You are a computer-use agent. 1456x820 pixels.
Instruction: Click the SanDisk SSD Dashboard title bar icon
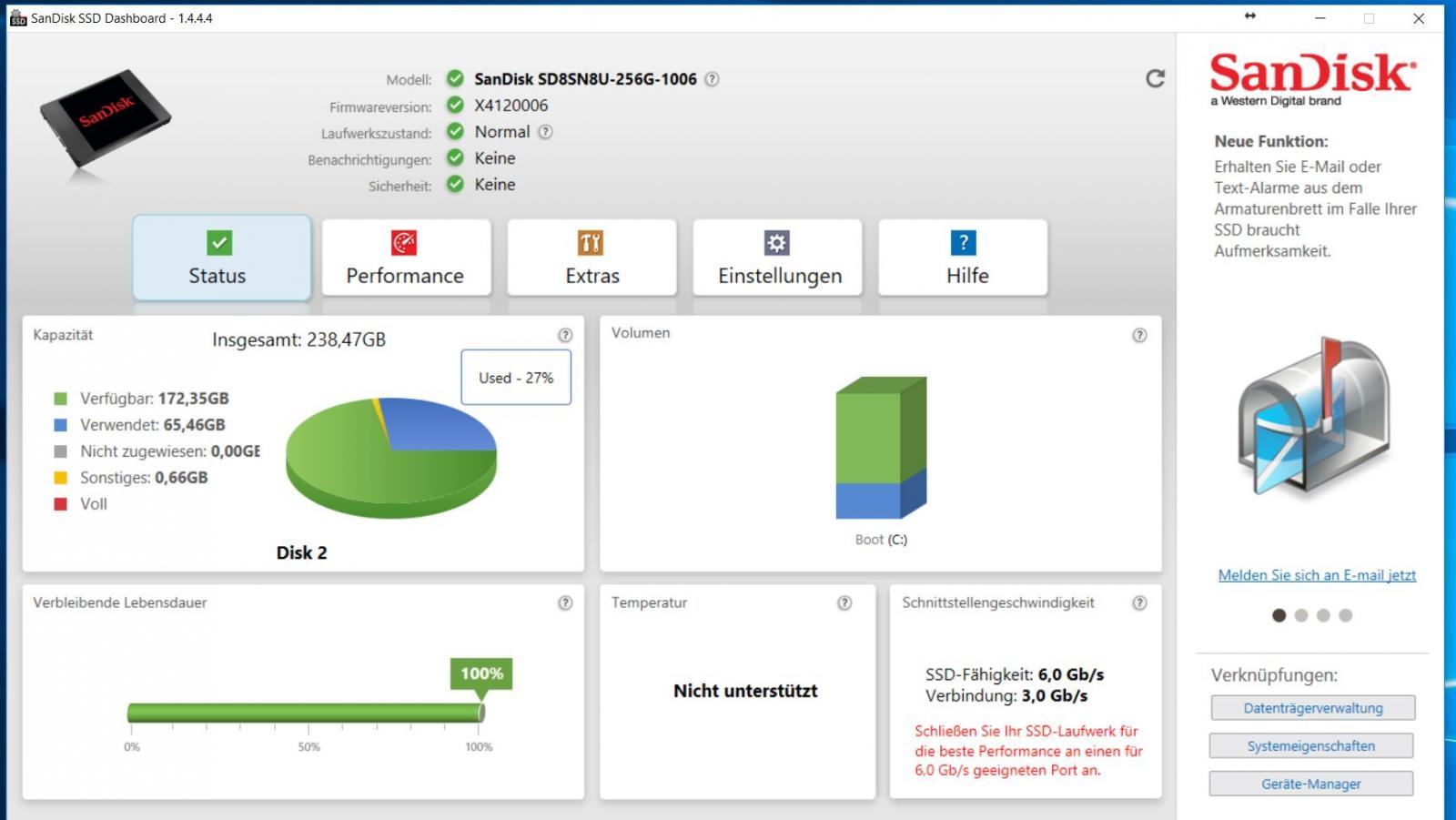(18, 18)
